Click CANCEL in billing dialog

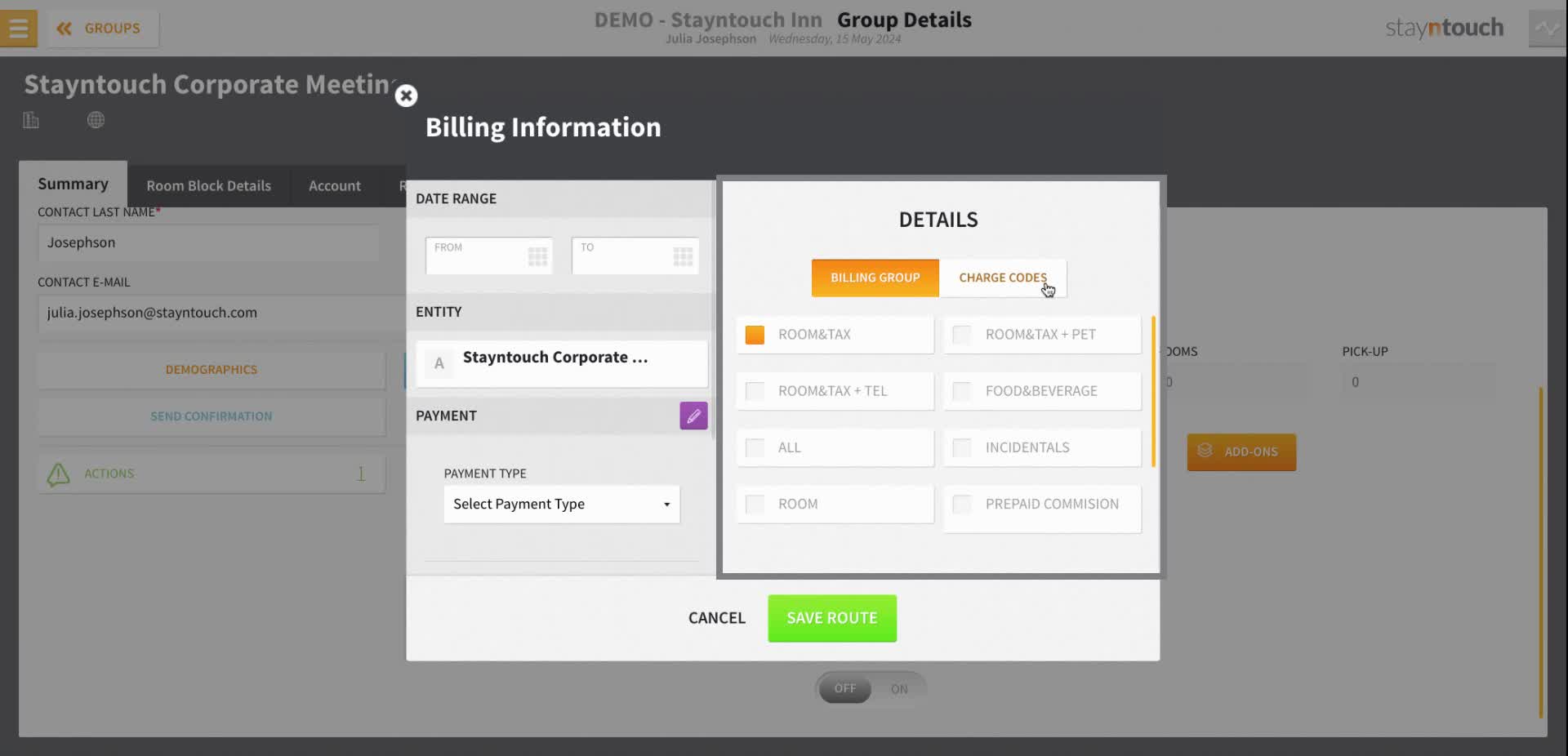coord(717,618)
